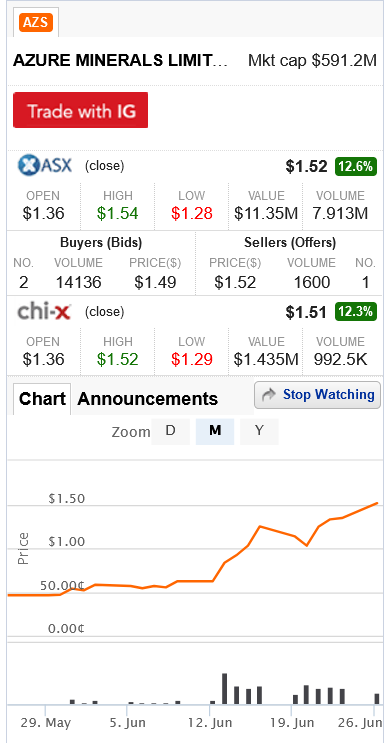389x743 pixels.
Task: Set chart zoom to Y (year)
Action: tap(259, 431)
